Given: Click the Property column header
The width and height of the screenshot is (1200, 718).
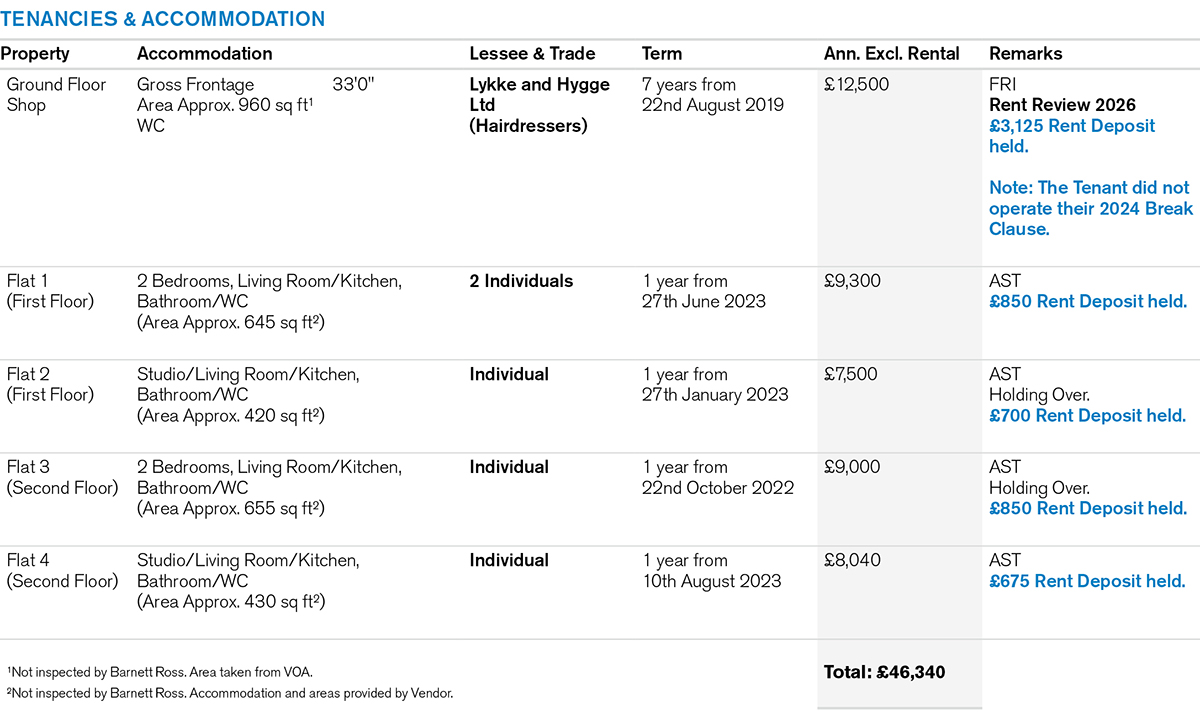Looking at the screenshot, I should click(36, 54).
